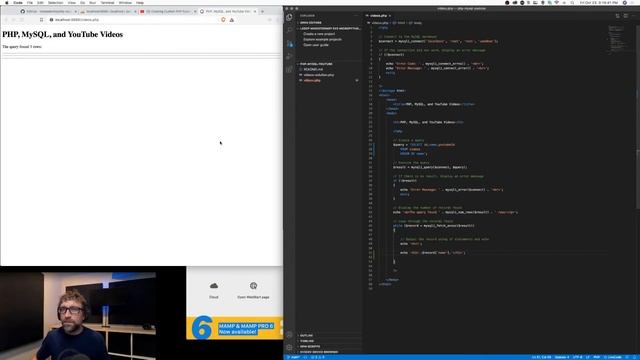Open the Extensions view in activity bar
Viewport: 640px width, 360px height.
(289, 70)
